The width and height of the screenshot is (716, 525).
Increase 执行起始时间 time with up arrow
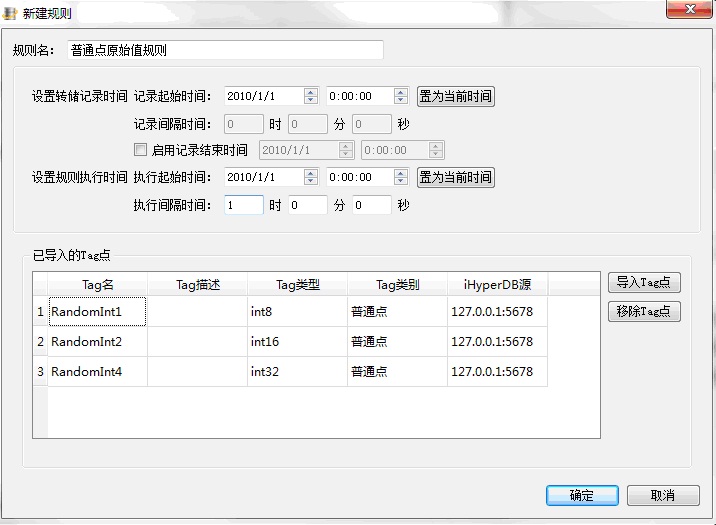[x=400, y=173]
